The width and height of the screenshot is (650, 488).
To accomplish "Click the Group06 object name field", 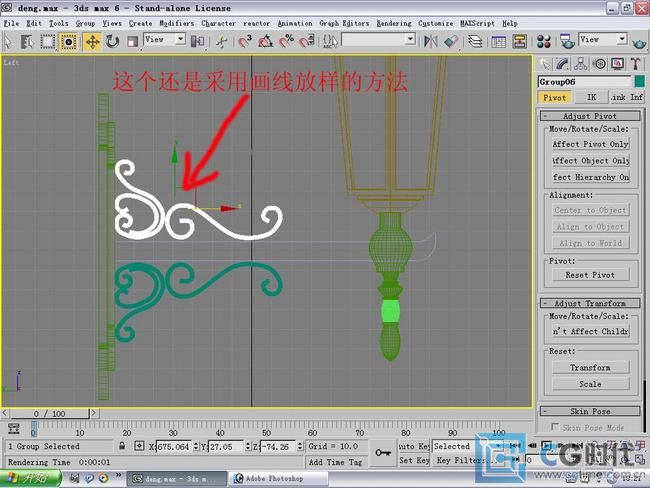I will tap(585, 82).
